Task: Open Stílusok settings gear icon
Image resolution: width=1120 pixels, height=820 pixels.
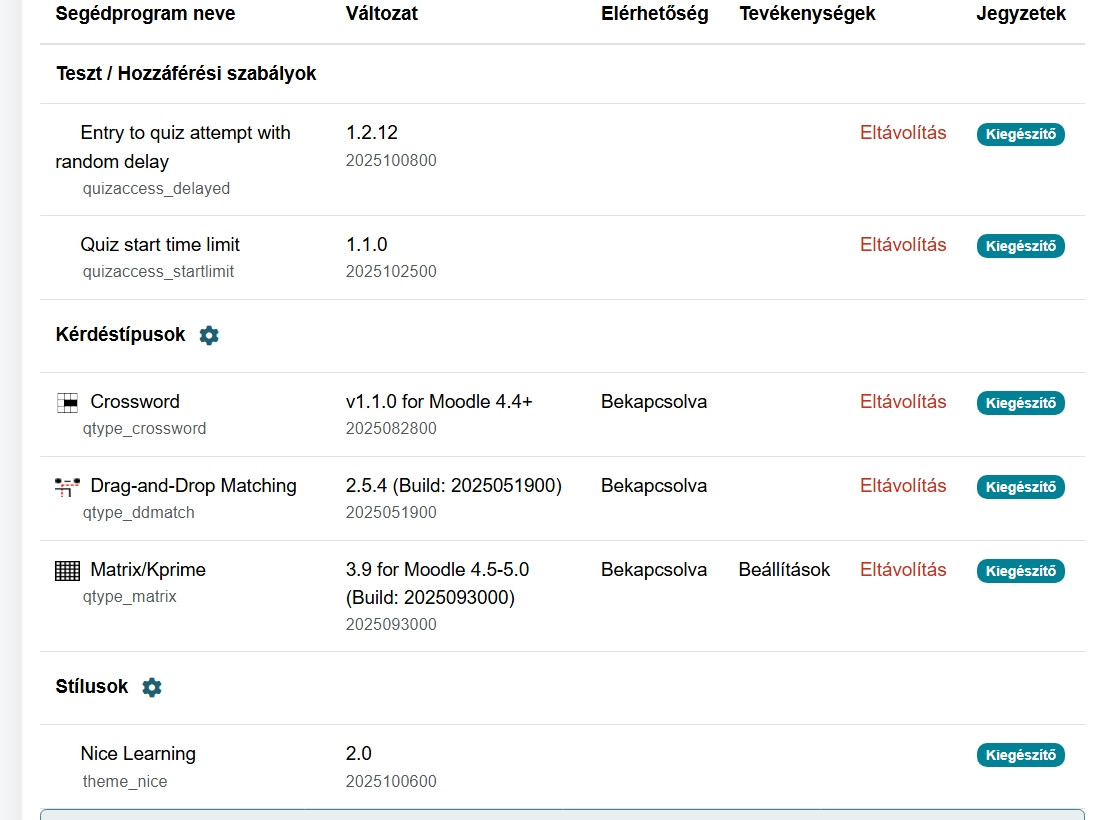Action: [152, 688]
